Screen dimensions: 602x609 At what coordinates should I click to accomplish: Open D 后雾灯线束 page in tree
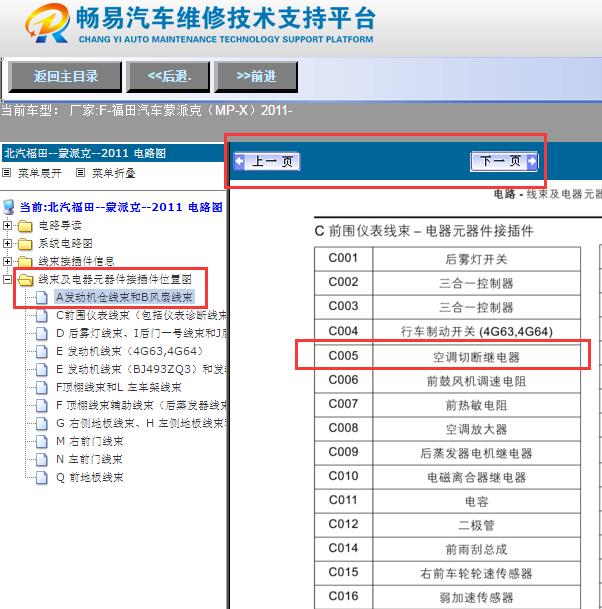(141, 333)
